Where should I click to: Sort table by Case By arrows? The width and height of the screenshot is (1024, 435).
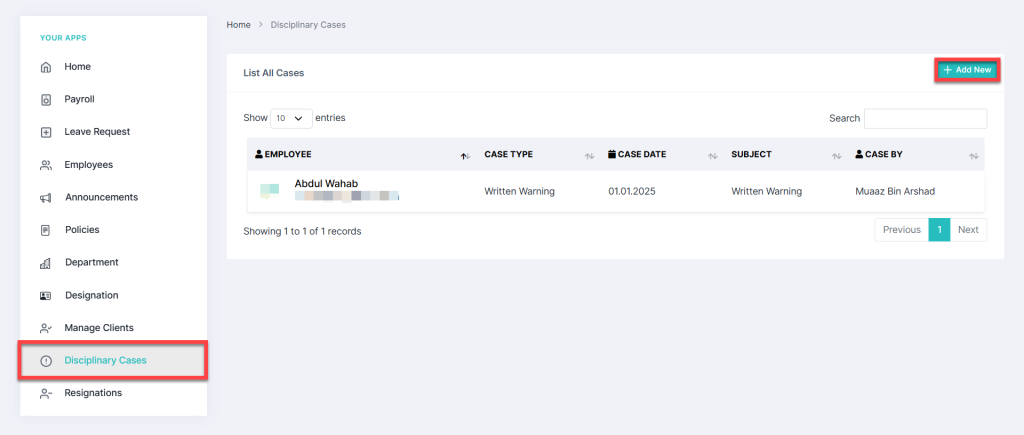[974, 155]
